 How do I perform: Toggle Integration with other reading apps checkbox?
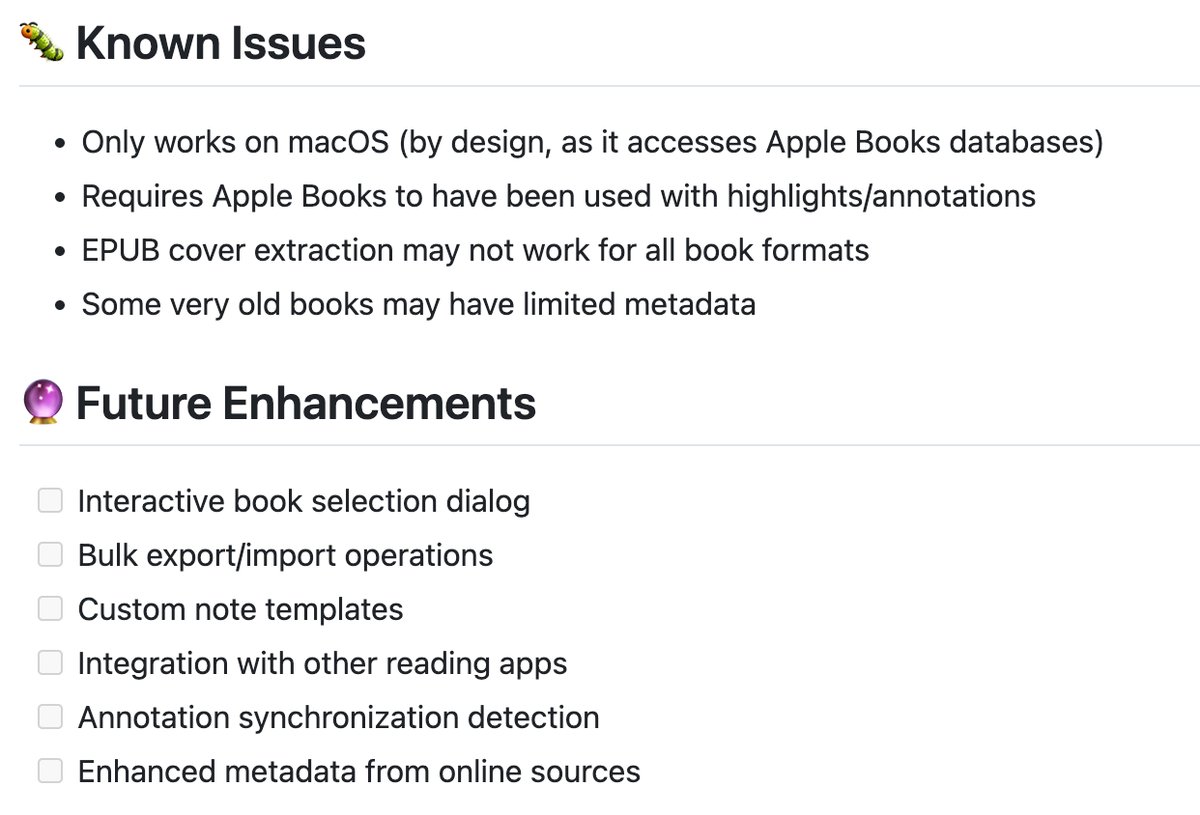pyautogui.click(x=50, y=662)
